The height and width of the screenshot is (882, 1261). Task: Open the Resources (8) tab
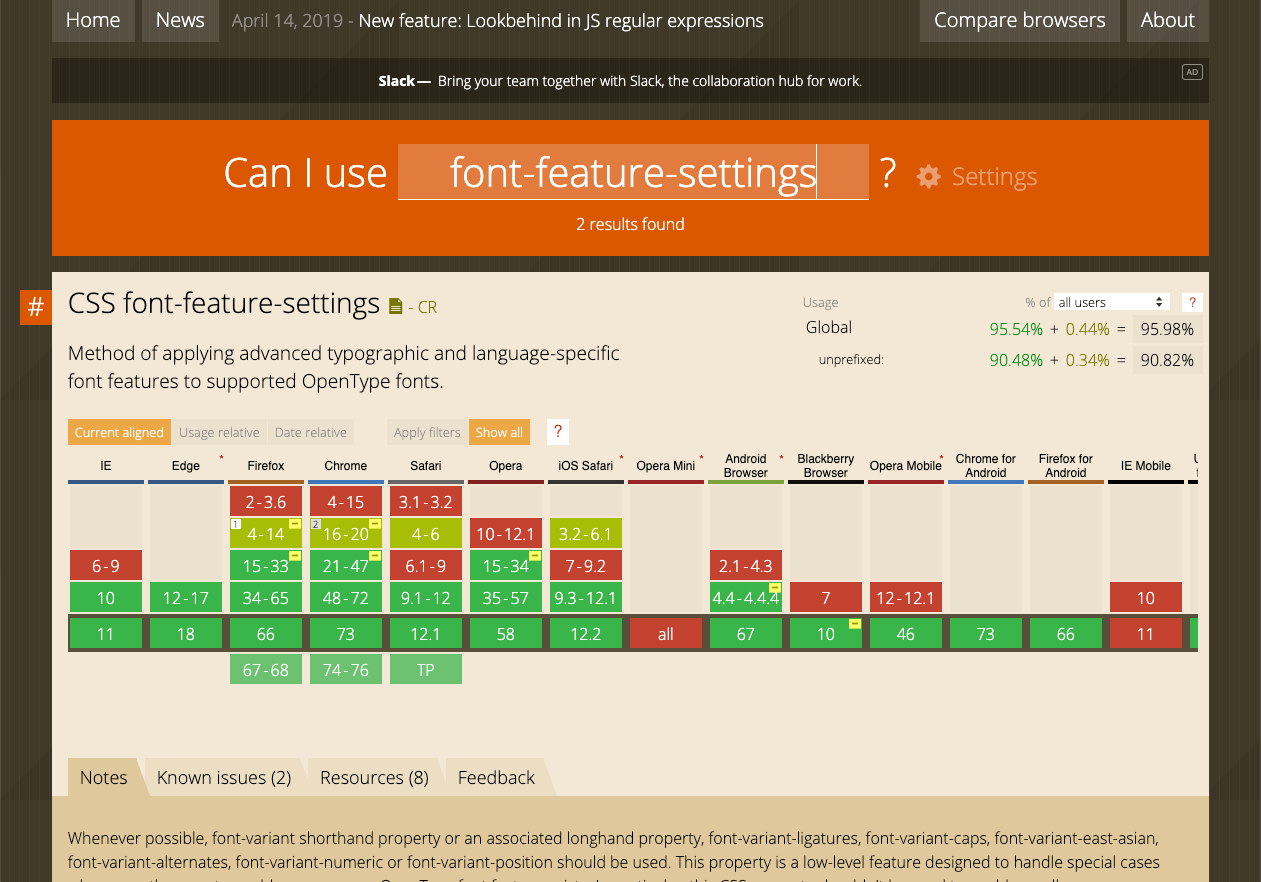(374, 777)
